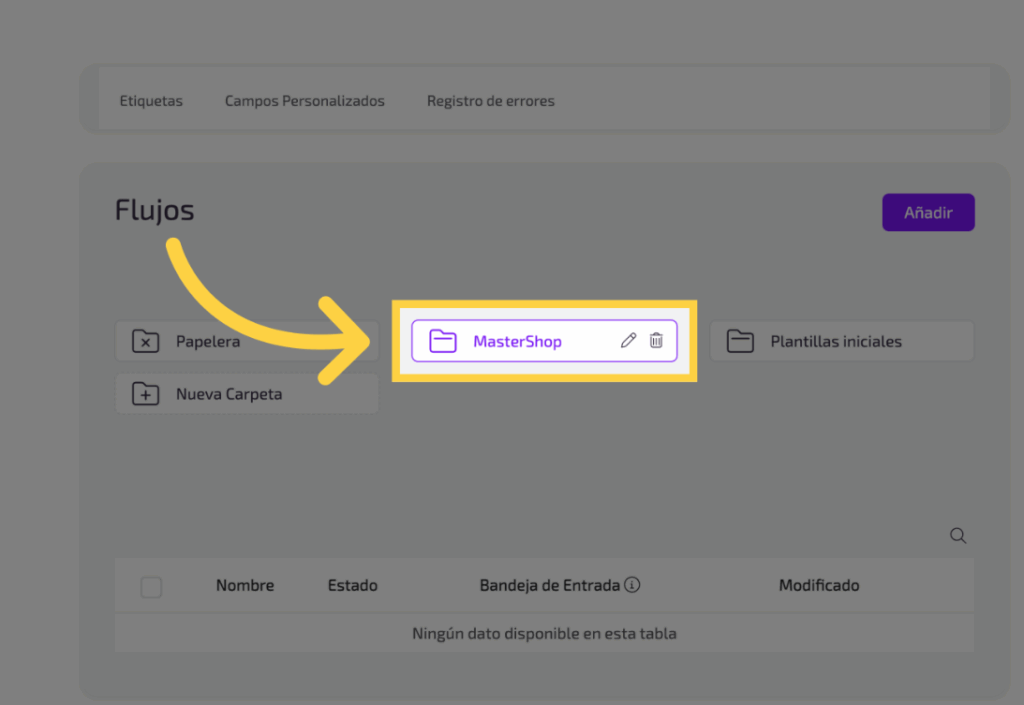1024x705 pixels.
Task: Switch to the Etiquetas tab
Action: tap(151, 101)
